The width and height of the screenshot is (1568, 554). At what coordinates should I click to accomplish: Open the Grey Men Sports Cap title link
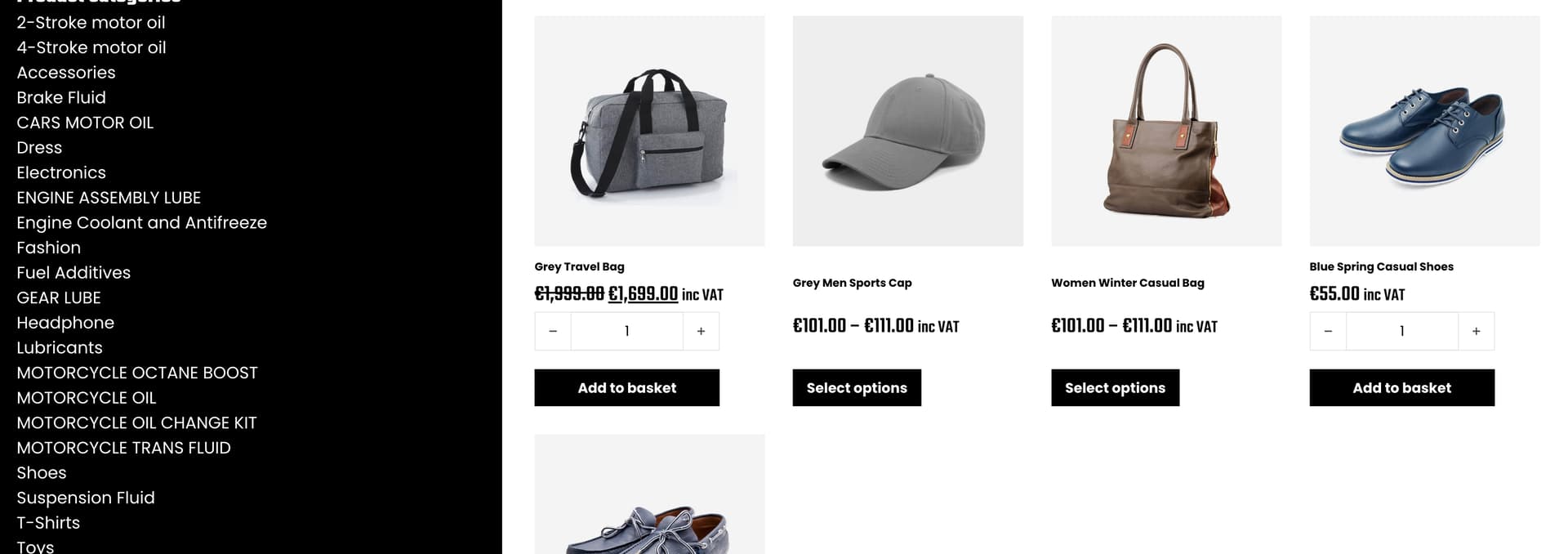point(852,283)
